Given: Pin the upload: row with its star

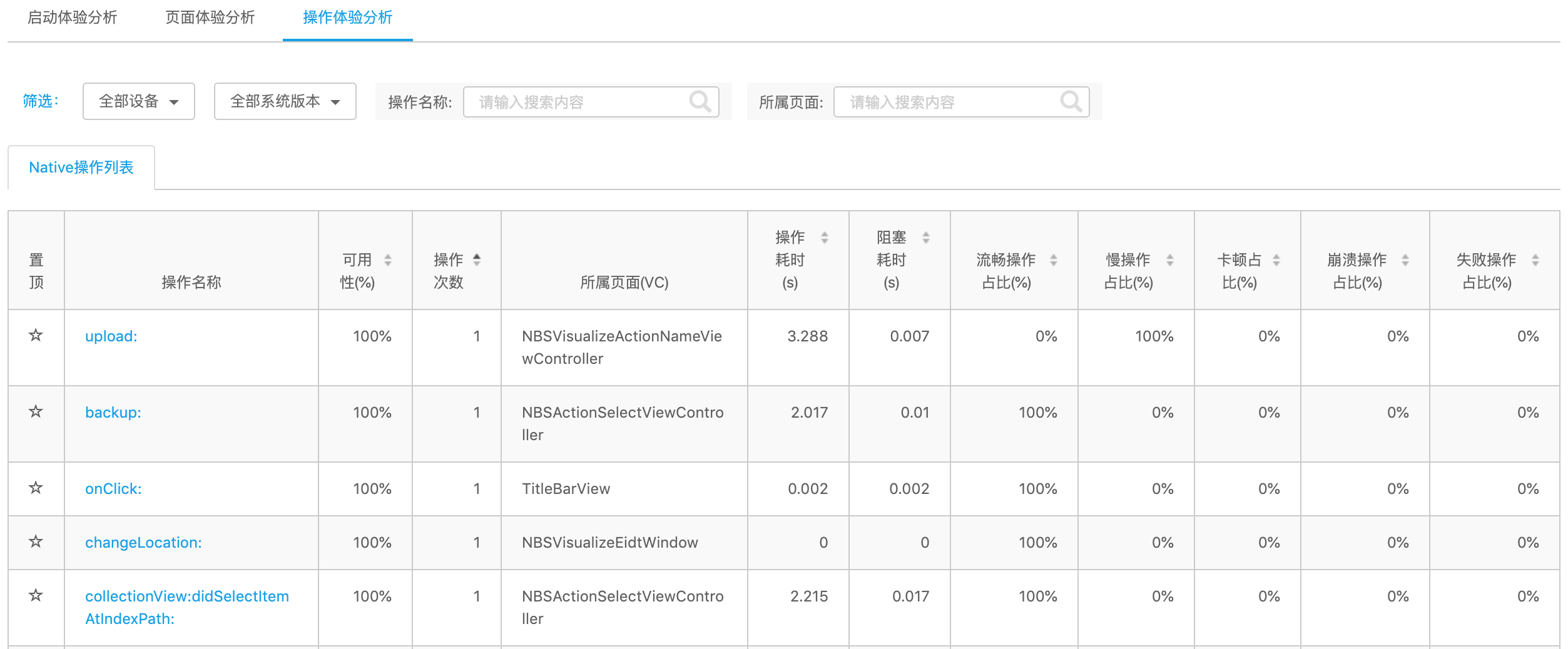Looking at the screenshot, I should click(x=36, y=335).
